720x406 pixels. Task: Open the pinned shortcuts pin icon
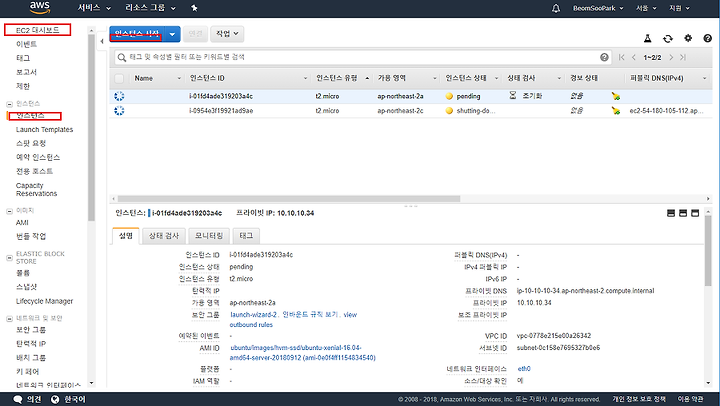point(194,8)
